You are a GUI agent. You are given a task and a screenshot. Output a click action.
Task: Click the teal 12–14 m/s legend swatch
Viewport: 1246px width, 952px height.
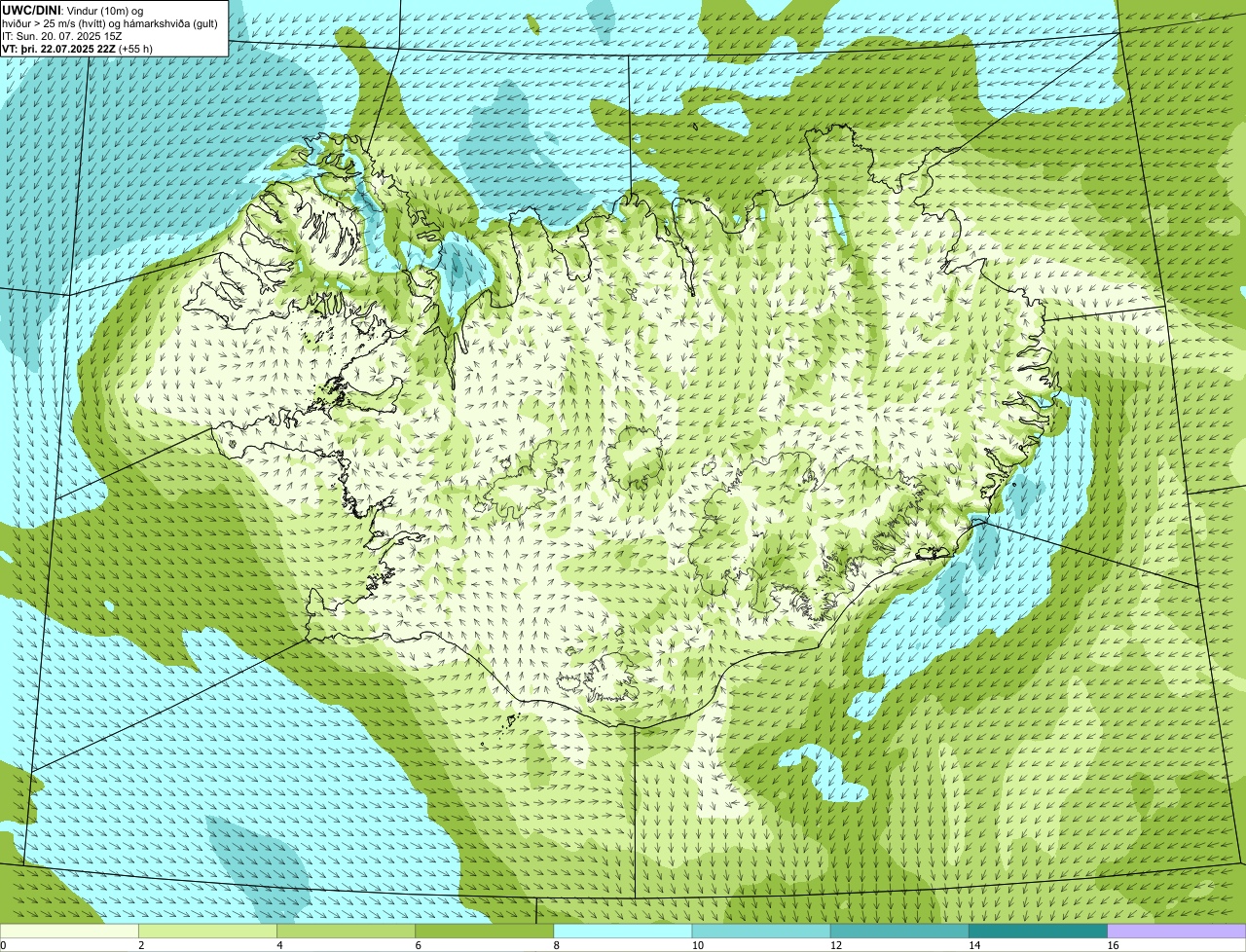899,931
